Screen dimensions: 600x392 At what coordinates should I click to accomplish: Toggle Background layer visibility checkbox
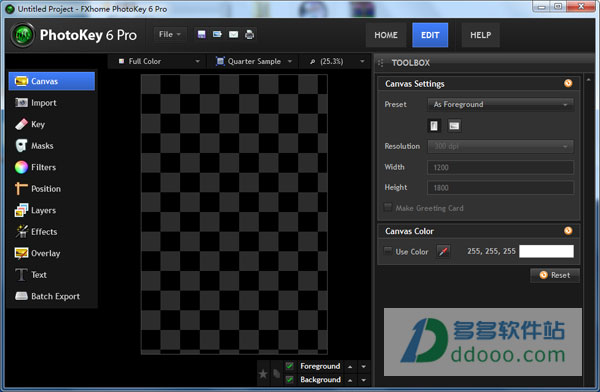point(290,379)
